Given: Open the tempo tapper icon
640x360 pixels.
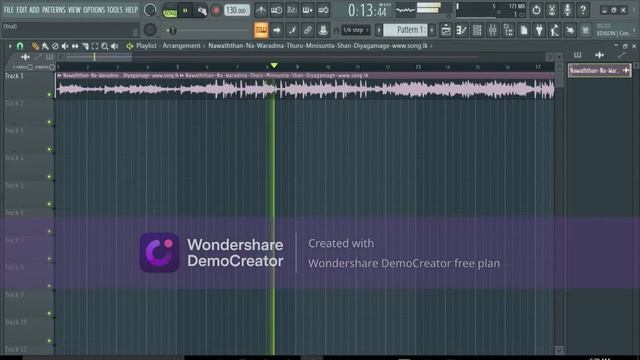Looking at the screenshot, I should [555, 30].
